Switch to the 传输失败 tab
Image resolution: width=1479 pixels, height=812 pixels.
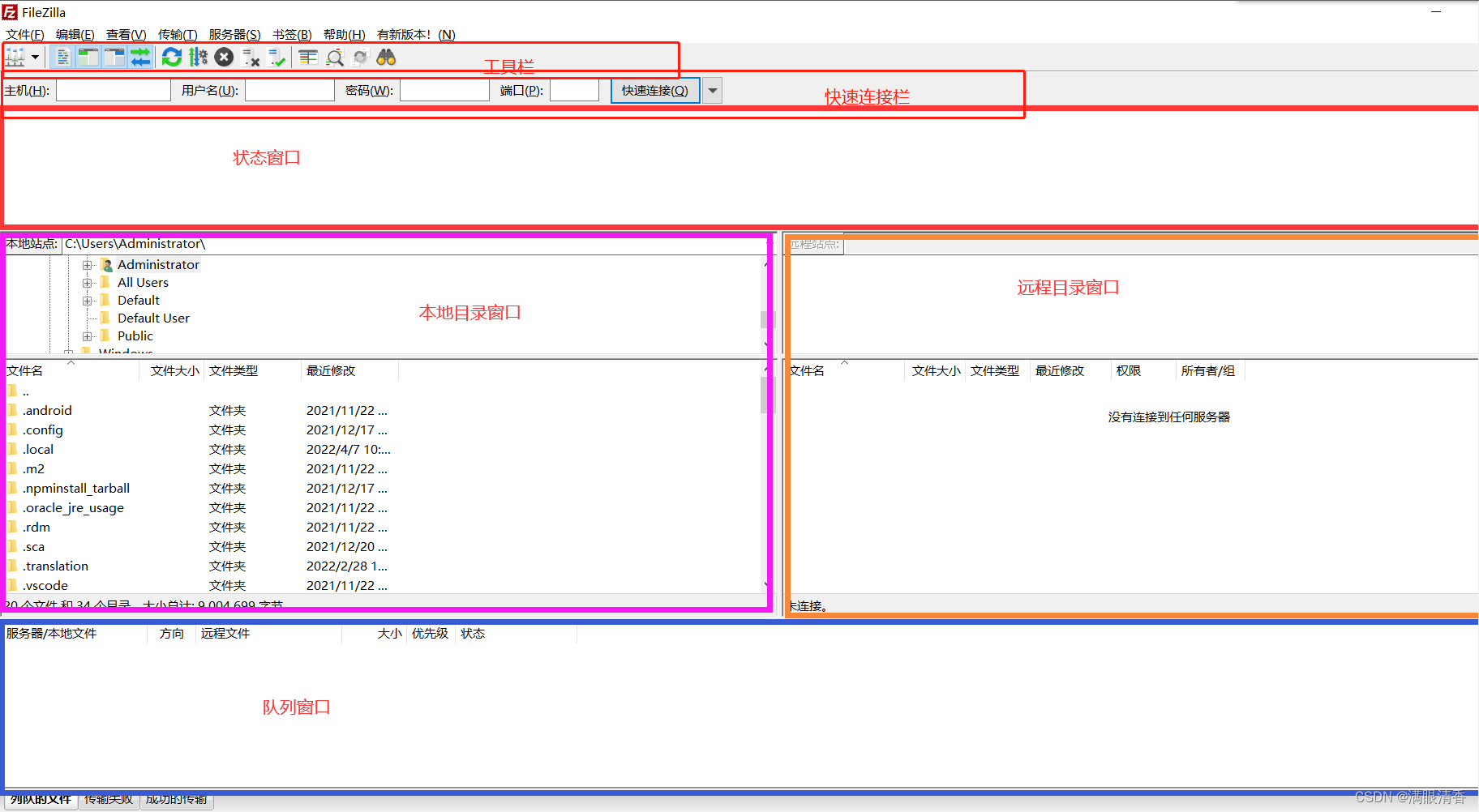tap(109, 800)
